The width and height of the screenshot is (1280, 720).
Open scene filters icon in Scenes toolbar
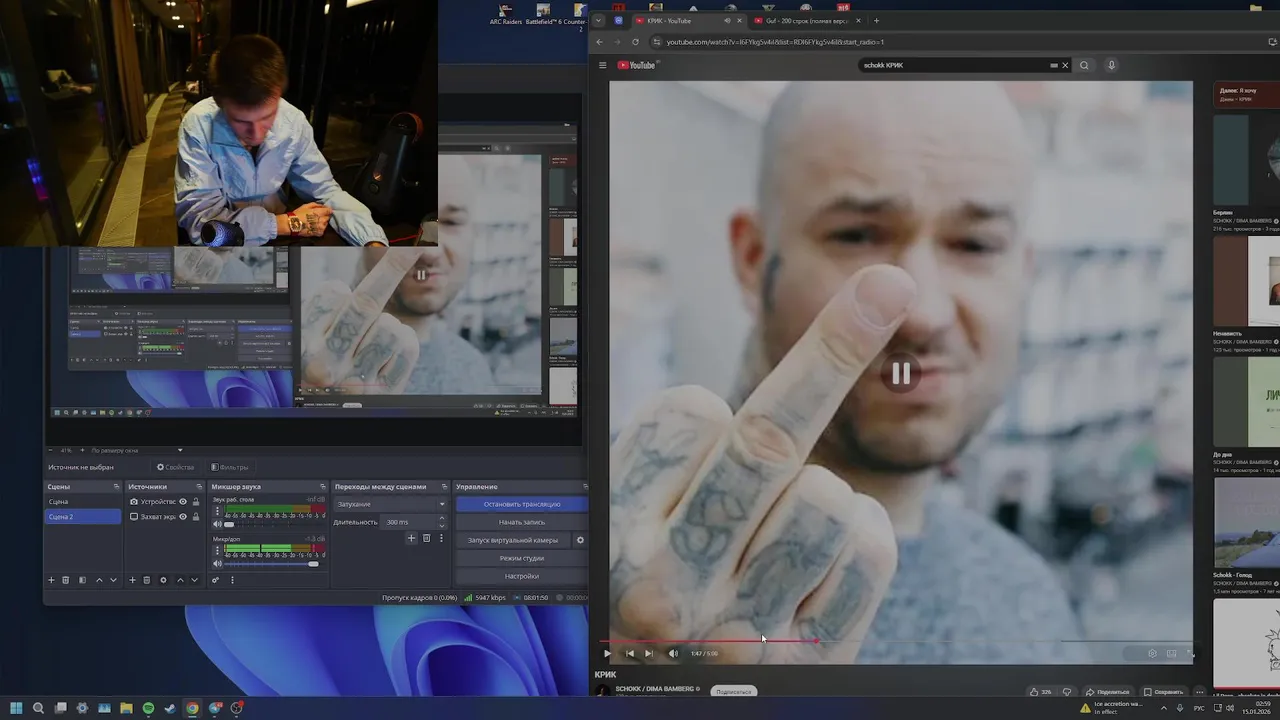point(82,580)
